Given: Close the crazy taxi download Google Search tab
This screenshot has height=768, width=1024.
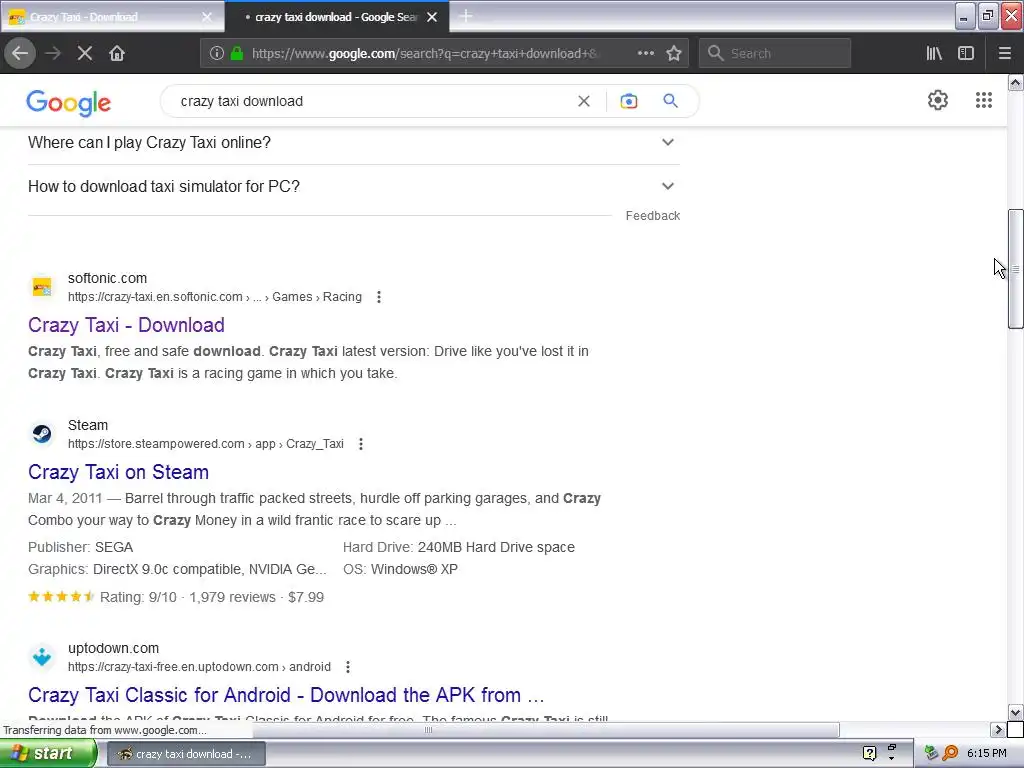Looking at the screenshot, I should (x=432, y=17).
